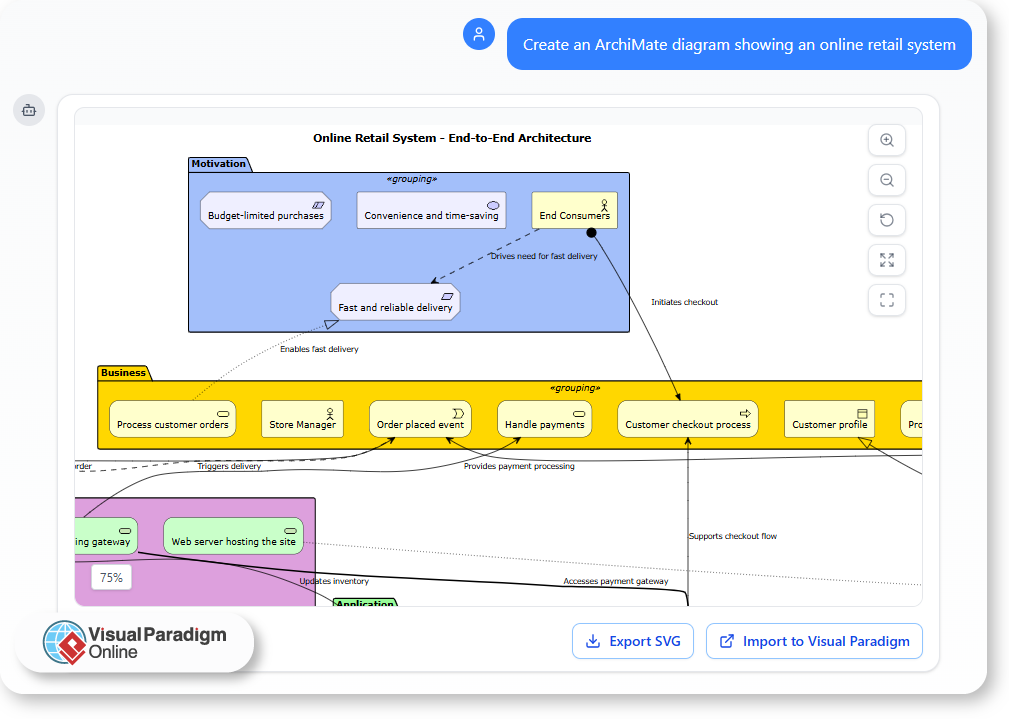Select the Business group label
This screenshot has width=1009, height=719.
123,372
